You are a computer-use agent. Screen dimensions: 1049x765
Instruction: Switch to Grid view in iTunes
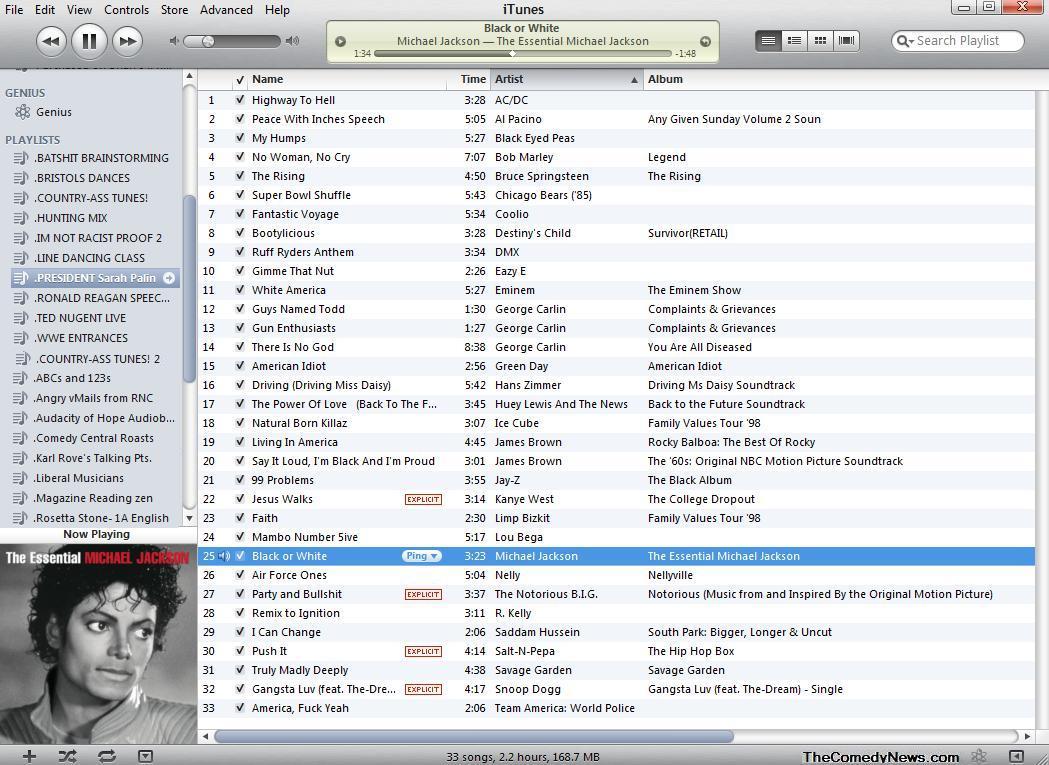820,40
